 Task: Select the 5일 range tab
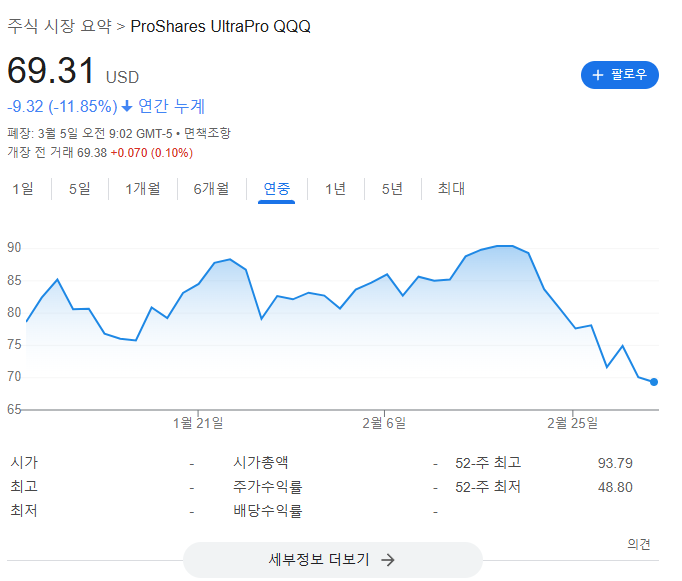point(80,189)
